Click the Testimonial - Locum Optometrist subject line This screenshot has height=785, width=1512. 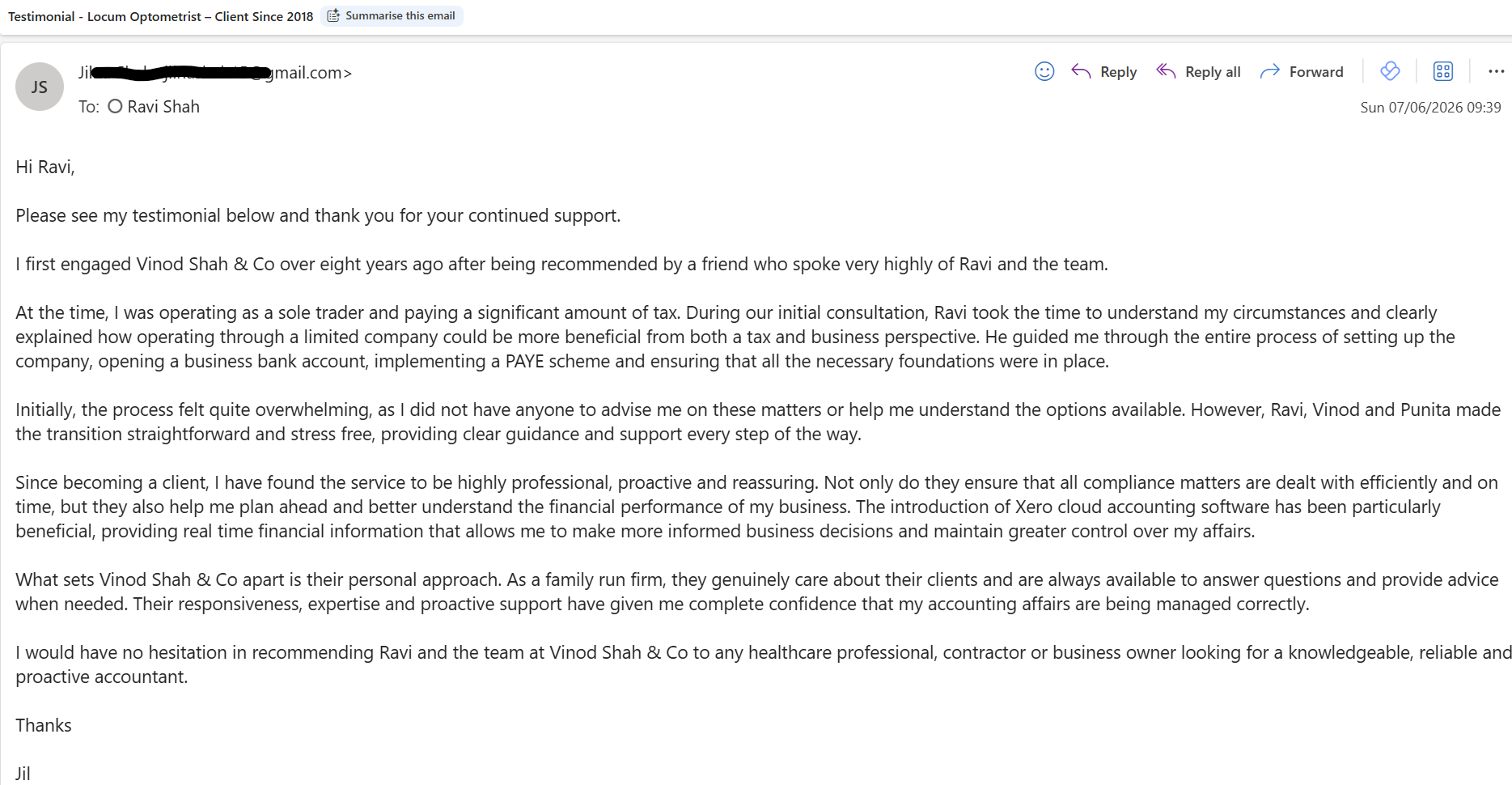pyautogui.click(x=160, y=16)
